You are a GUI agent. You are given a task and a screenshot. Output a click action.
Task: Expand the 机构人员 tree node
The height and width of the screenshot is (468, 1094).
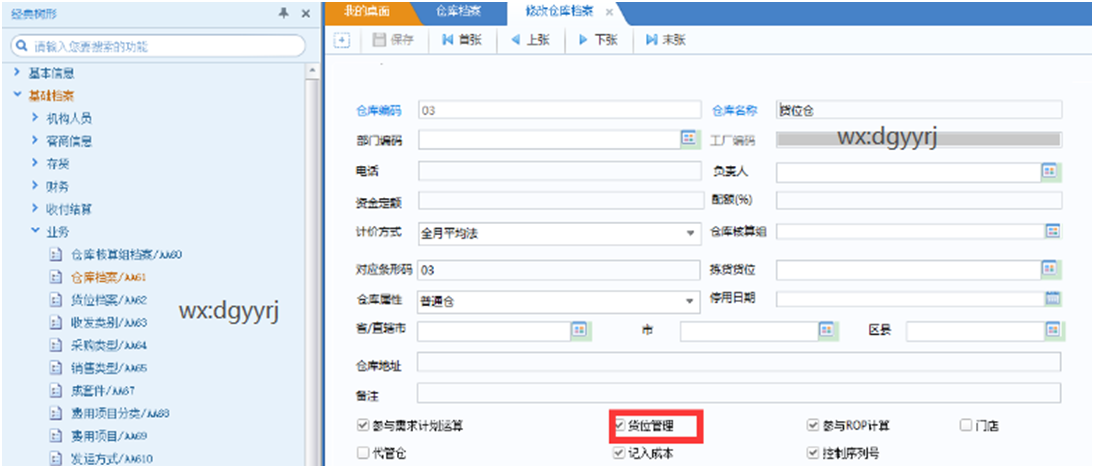pos(34,118)
